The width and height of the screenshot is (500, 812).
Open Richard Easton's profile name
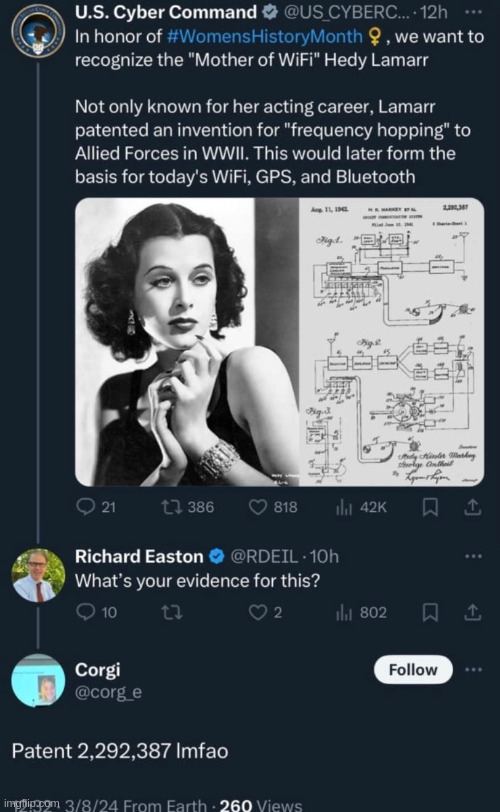[139, 556]
